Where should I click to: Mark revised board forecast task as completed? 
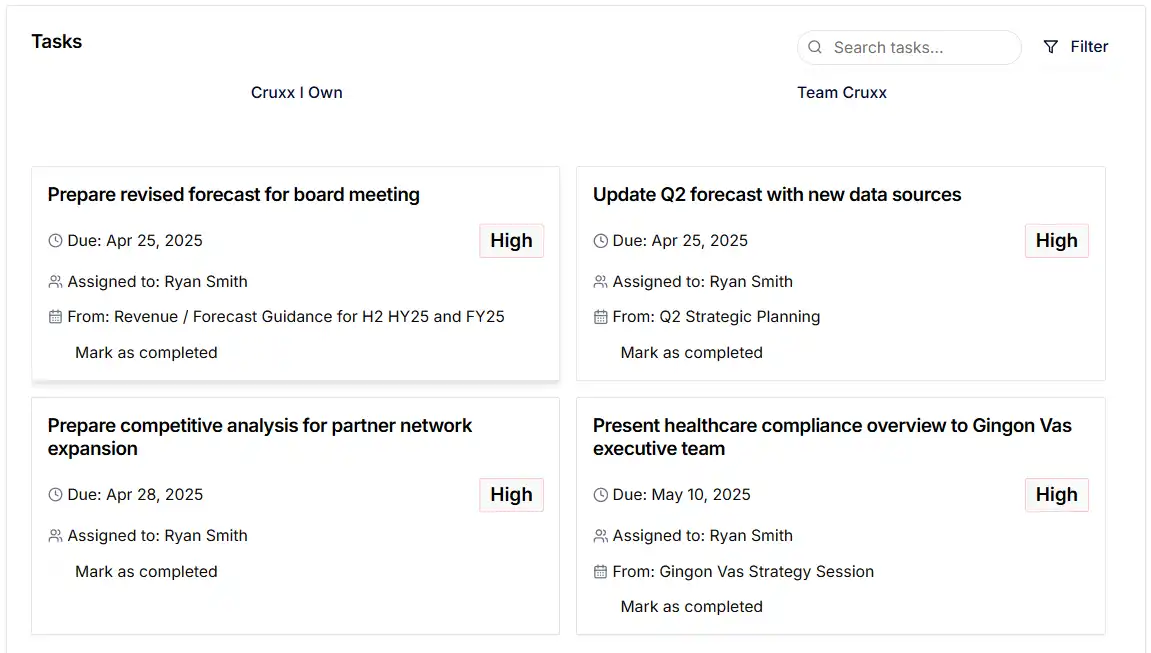(x=145, y=353)
